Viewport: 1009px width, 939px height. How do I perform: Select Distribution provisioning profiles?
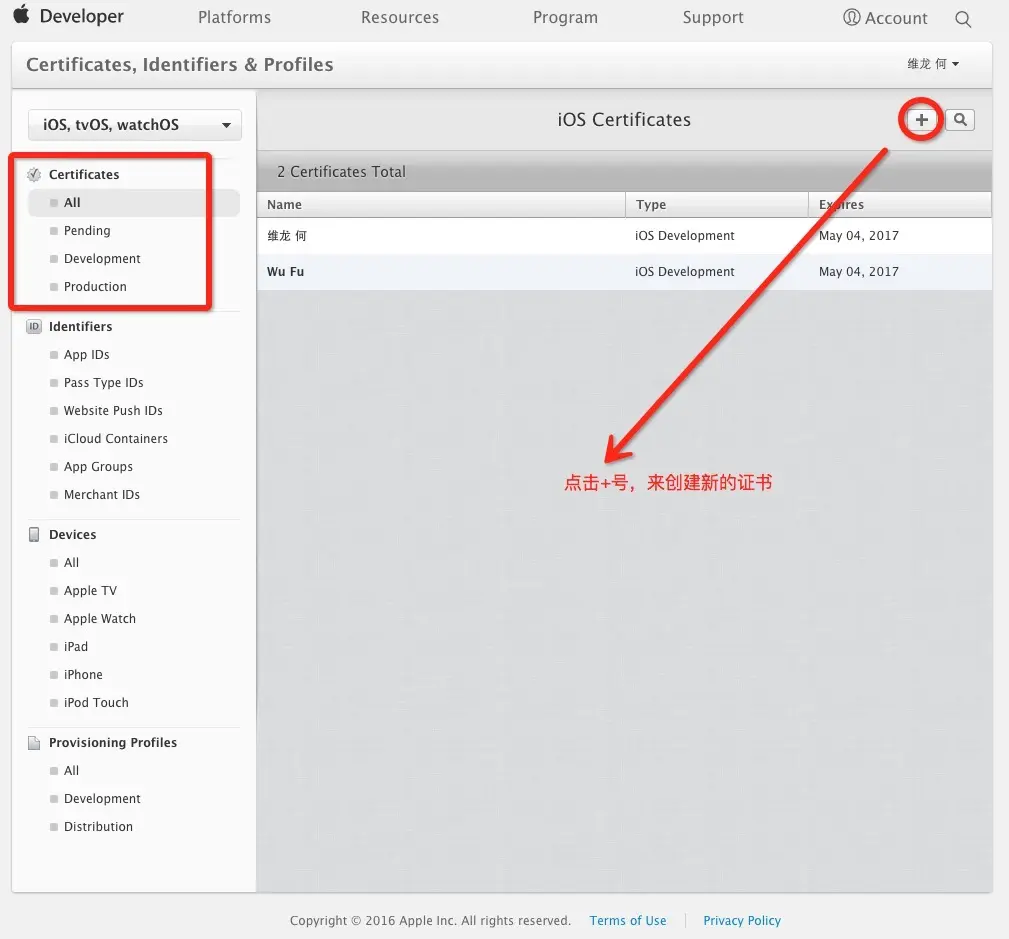pos(98,826)
